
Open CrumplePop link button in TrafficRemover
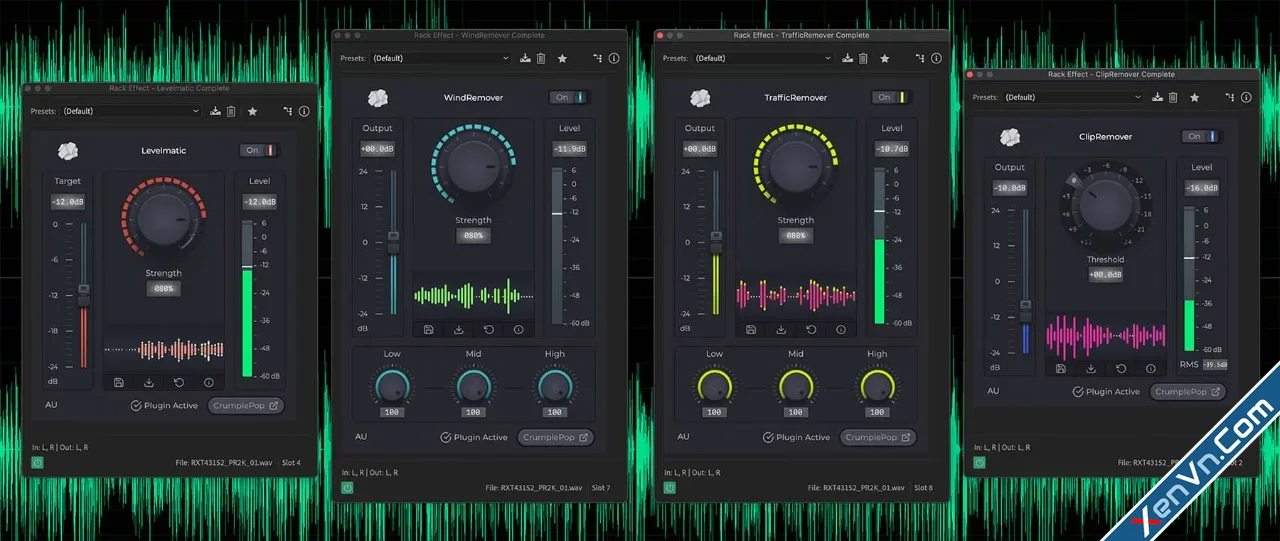tap(878, 437)
